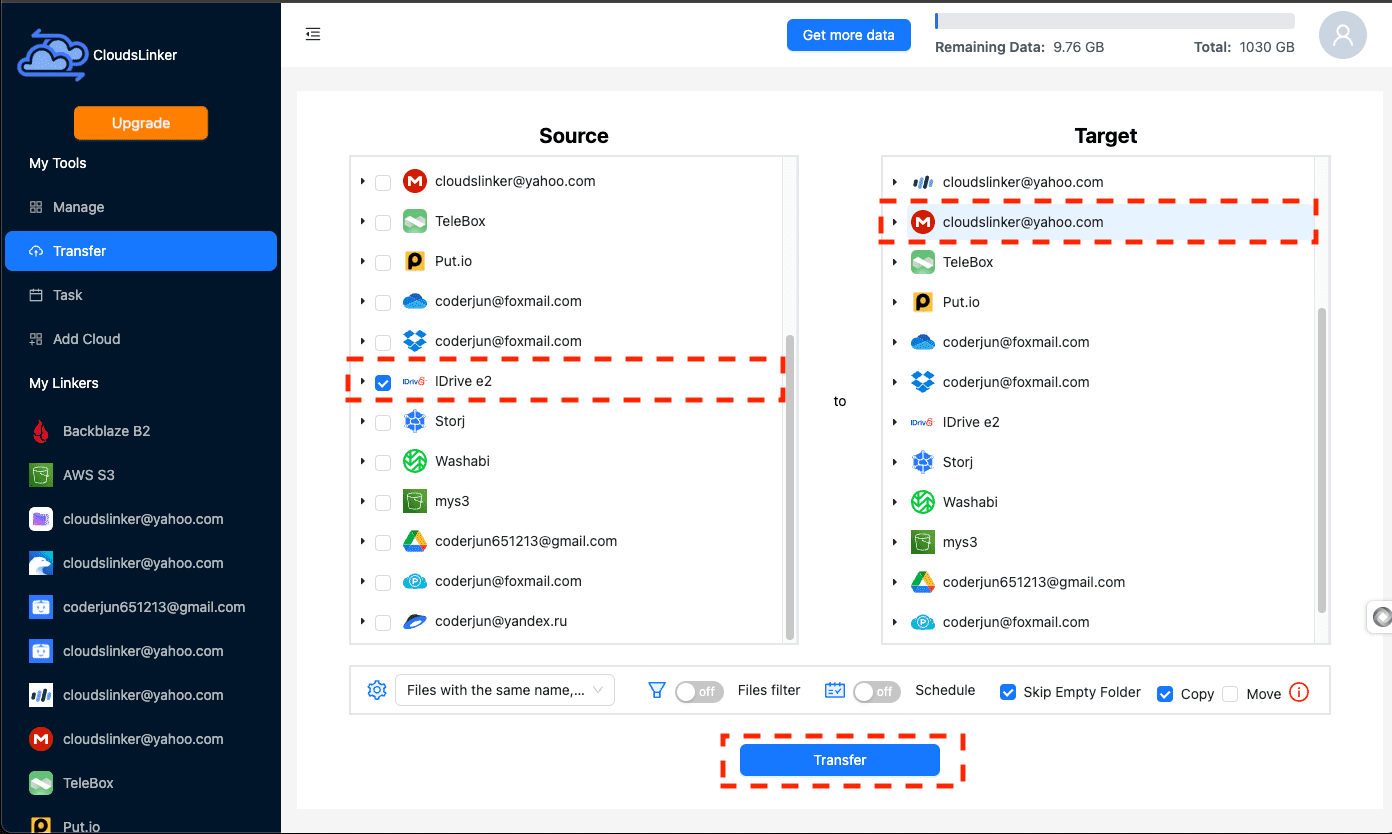Click the Files filter funnel icon

pyautogui.click(x=657, y=690)
